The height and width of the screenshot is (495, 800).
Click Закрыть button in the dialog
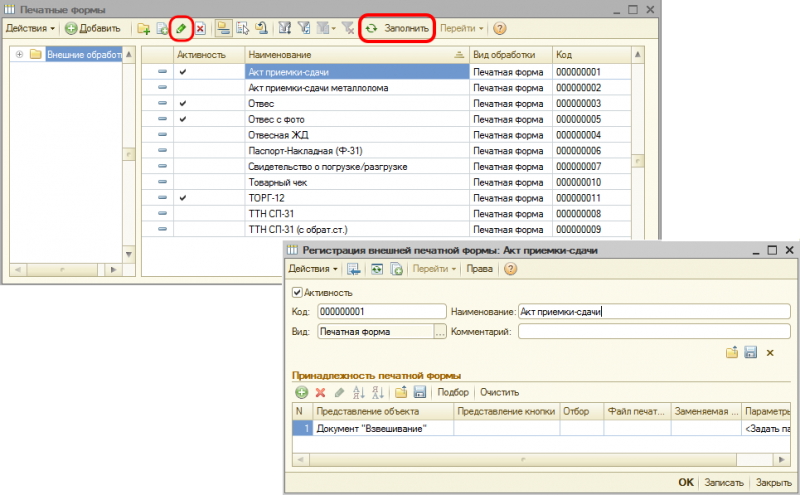(773, 482)
